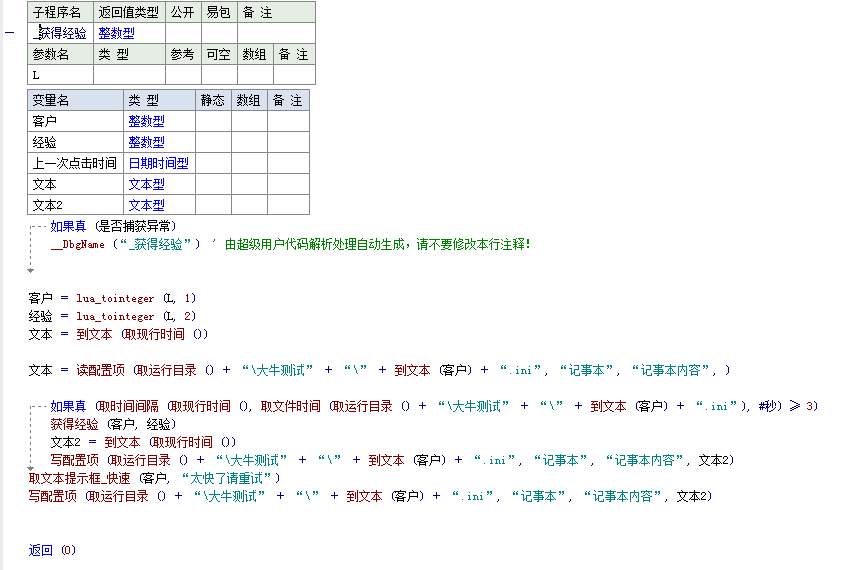Collapse the _获得经验 subroutine with the dash marker

point(9,33)
